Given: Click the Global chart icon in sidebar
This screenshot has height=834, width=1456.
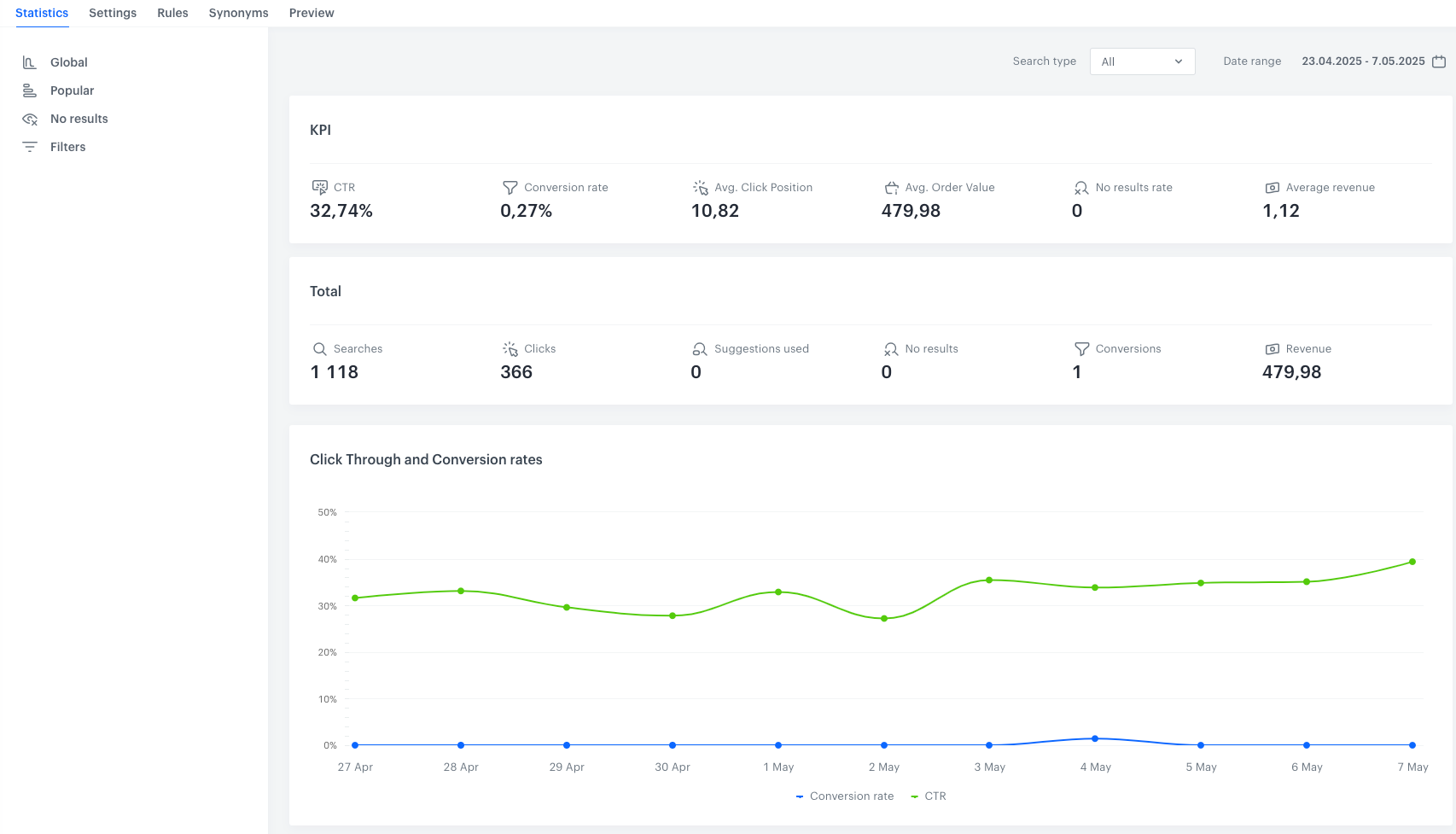Looking at the screenshot, I should click(x=29, y=62).
